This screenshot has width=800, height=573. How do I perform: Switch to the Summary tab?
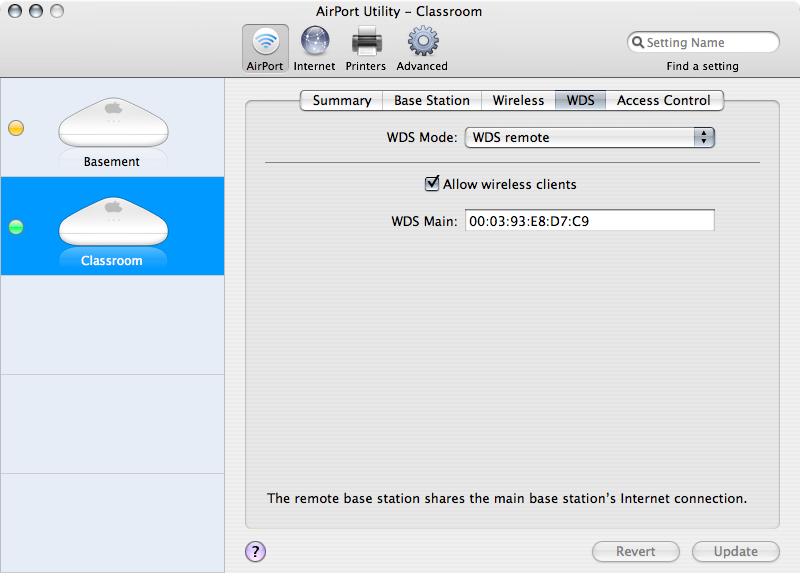coord(341,101)
